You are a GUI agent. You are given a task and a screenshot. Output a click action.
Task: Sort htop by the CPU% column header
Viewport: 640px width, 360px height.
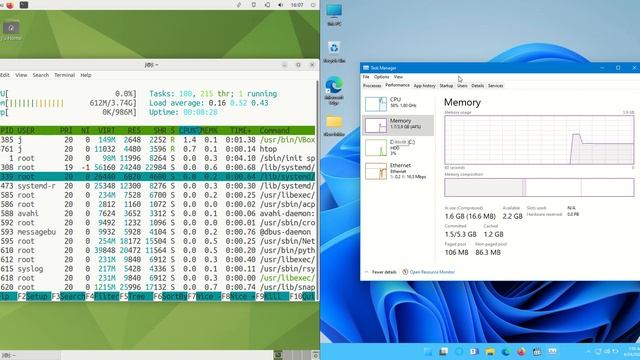(x=190, y=131)
